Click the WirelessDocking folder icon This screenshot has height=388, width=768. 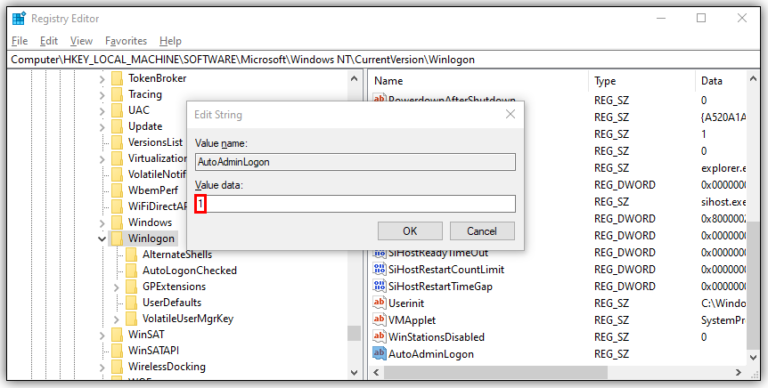coord(117,367)
